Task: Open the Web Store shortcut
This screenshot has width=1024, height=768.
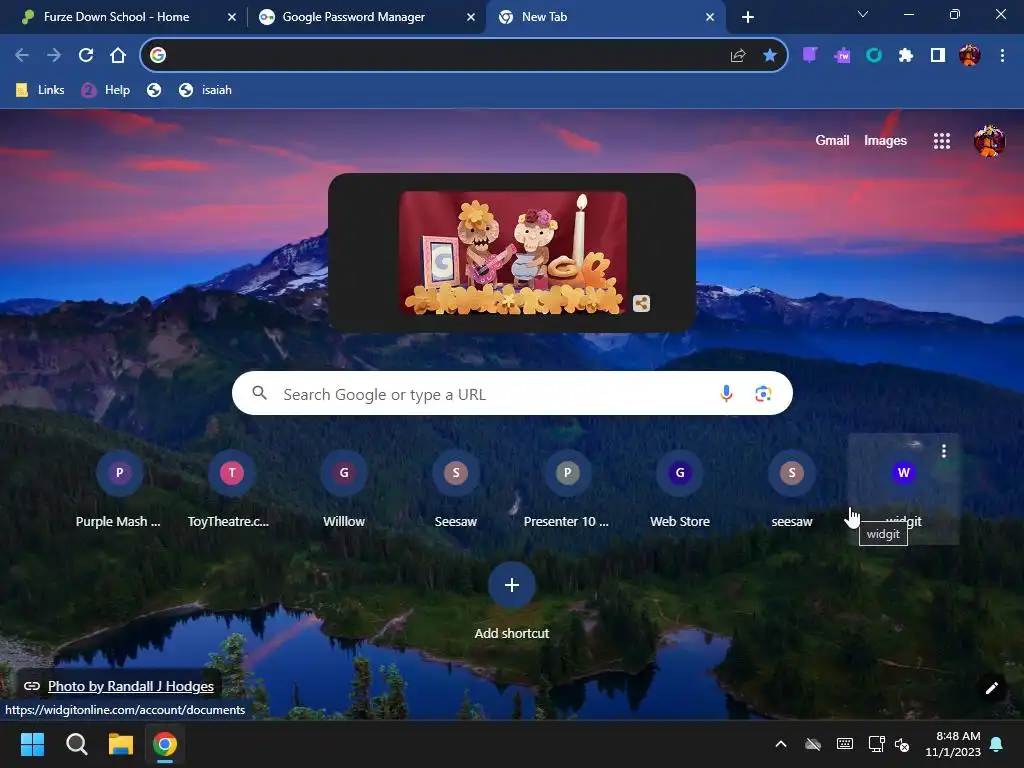Action: (x=680, y=488)
